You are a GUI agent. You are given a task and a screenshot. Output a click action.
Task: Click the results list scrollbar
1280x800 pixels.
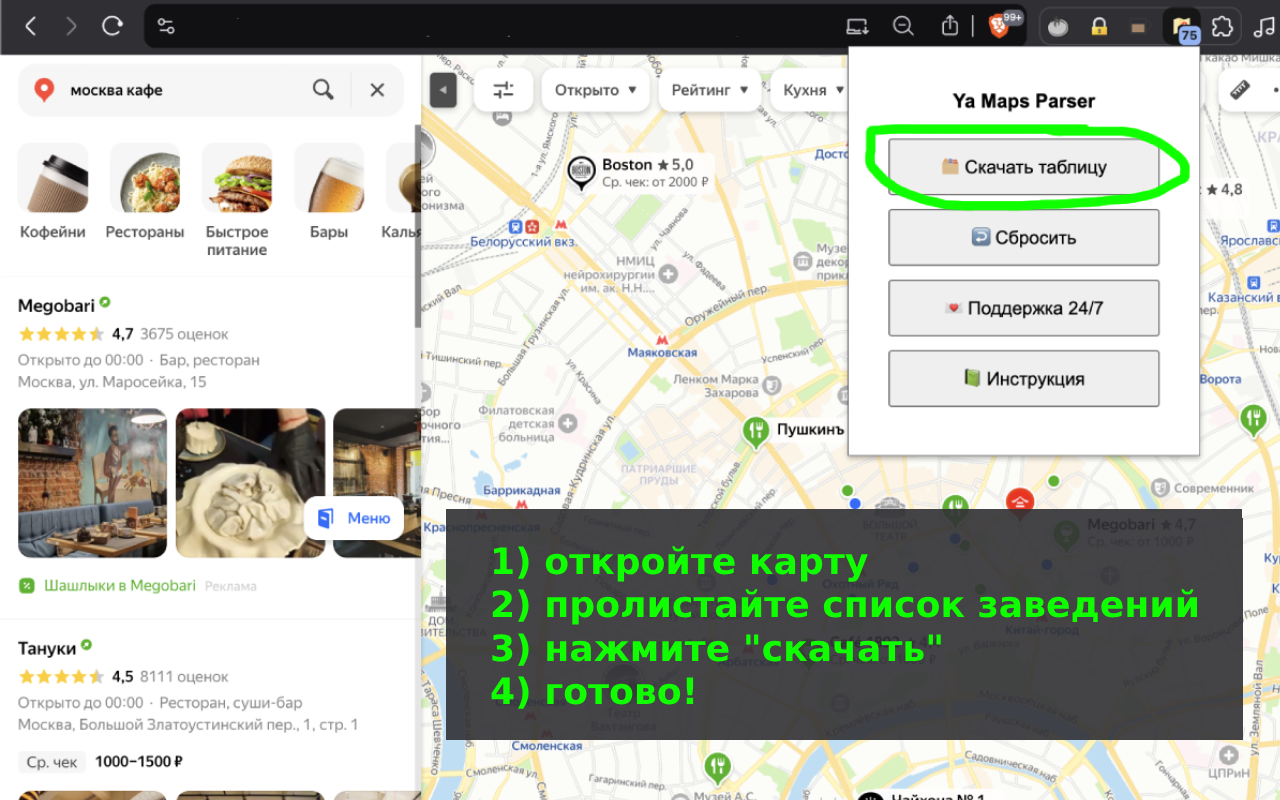coord(418,227)
